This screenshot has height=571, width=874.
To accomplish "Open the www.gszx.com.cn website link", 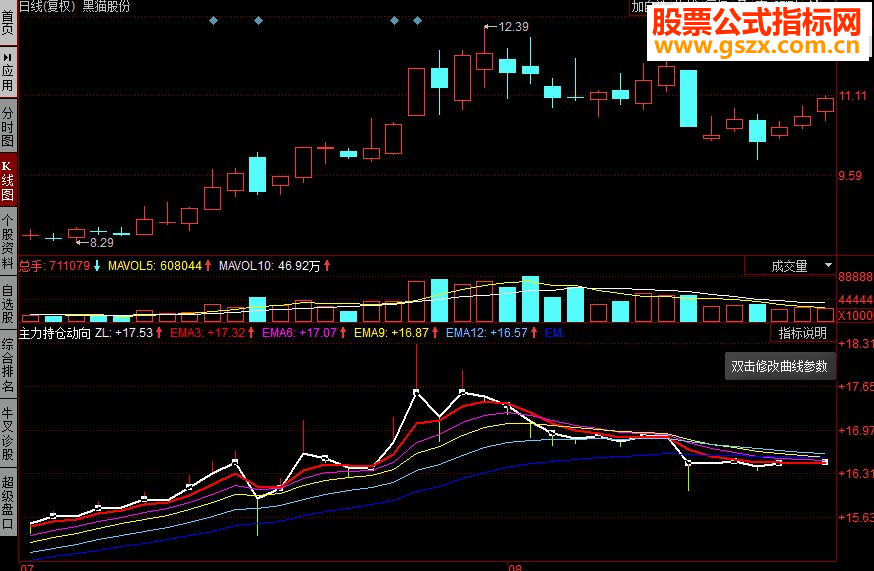I will [x=758, y=46].
